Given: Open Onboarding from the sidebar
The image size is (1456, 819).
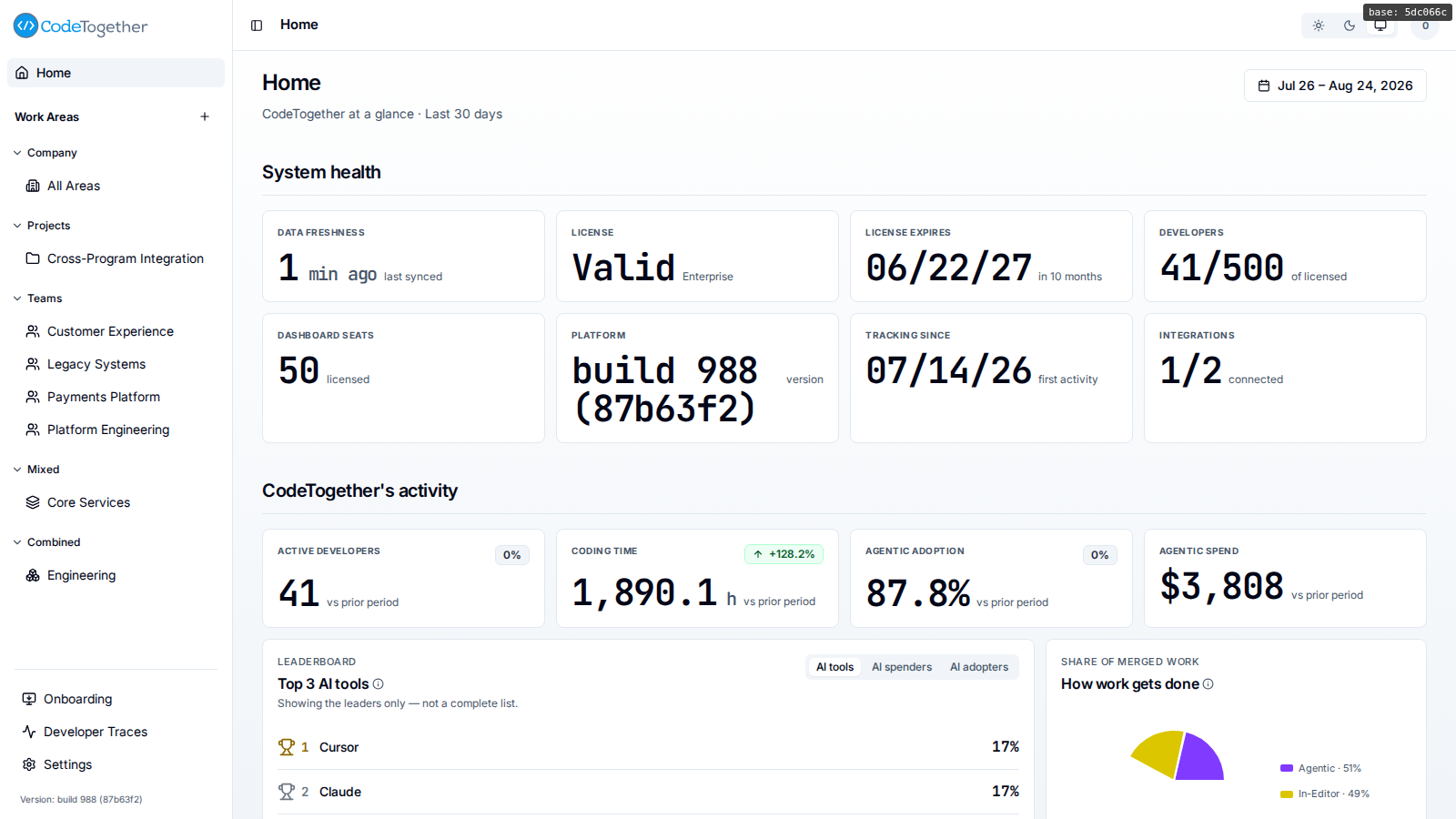Looking at the screenshot, I should coord(116,699).
